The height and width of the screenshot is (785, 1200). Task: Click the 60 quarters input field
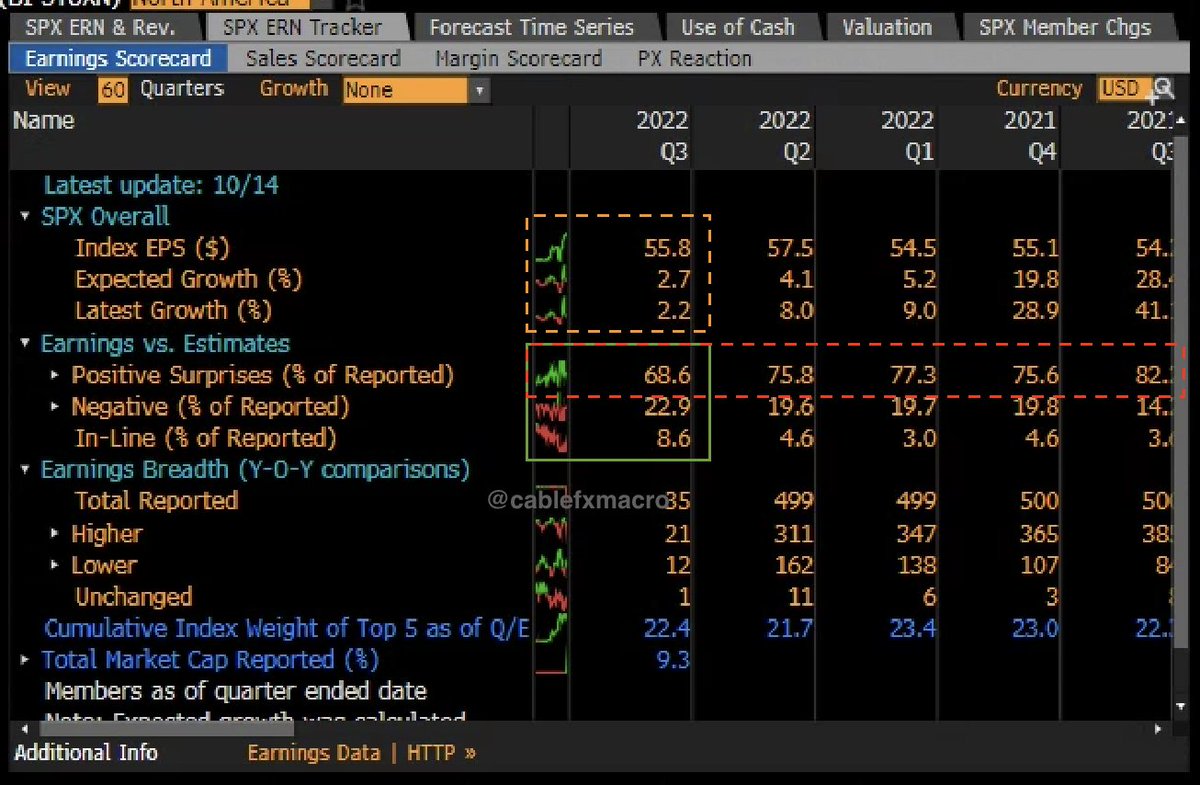(111, 88)
